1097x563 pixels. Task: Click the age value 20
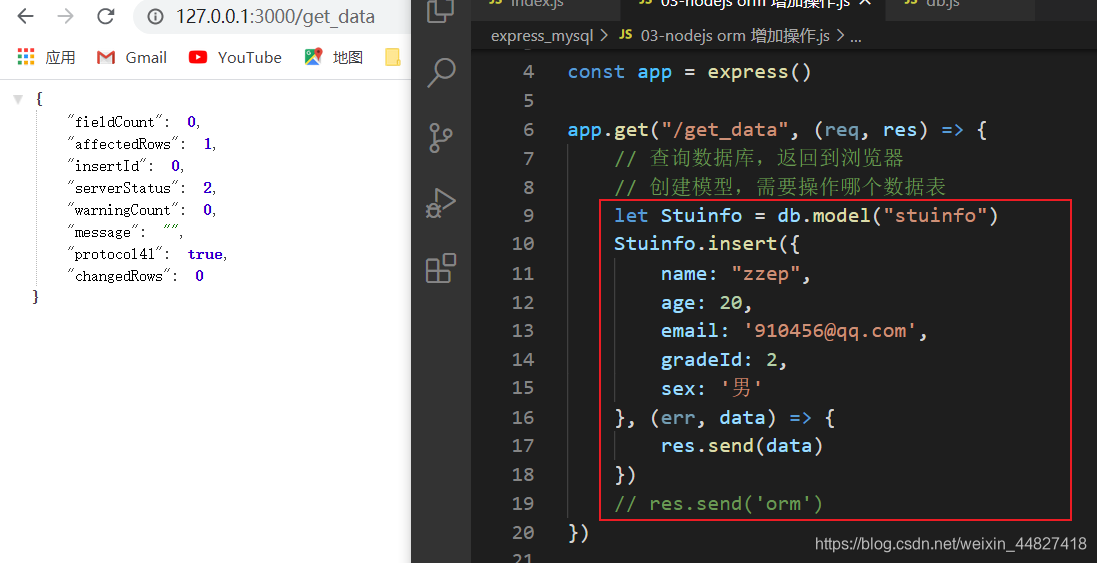click(x=730, y=302)
